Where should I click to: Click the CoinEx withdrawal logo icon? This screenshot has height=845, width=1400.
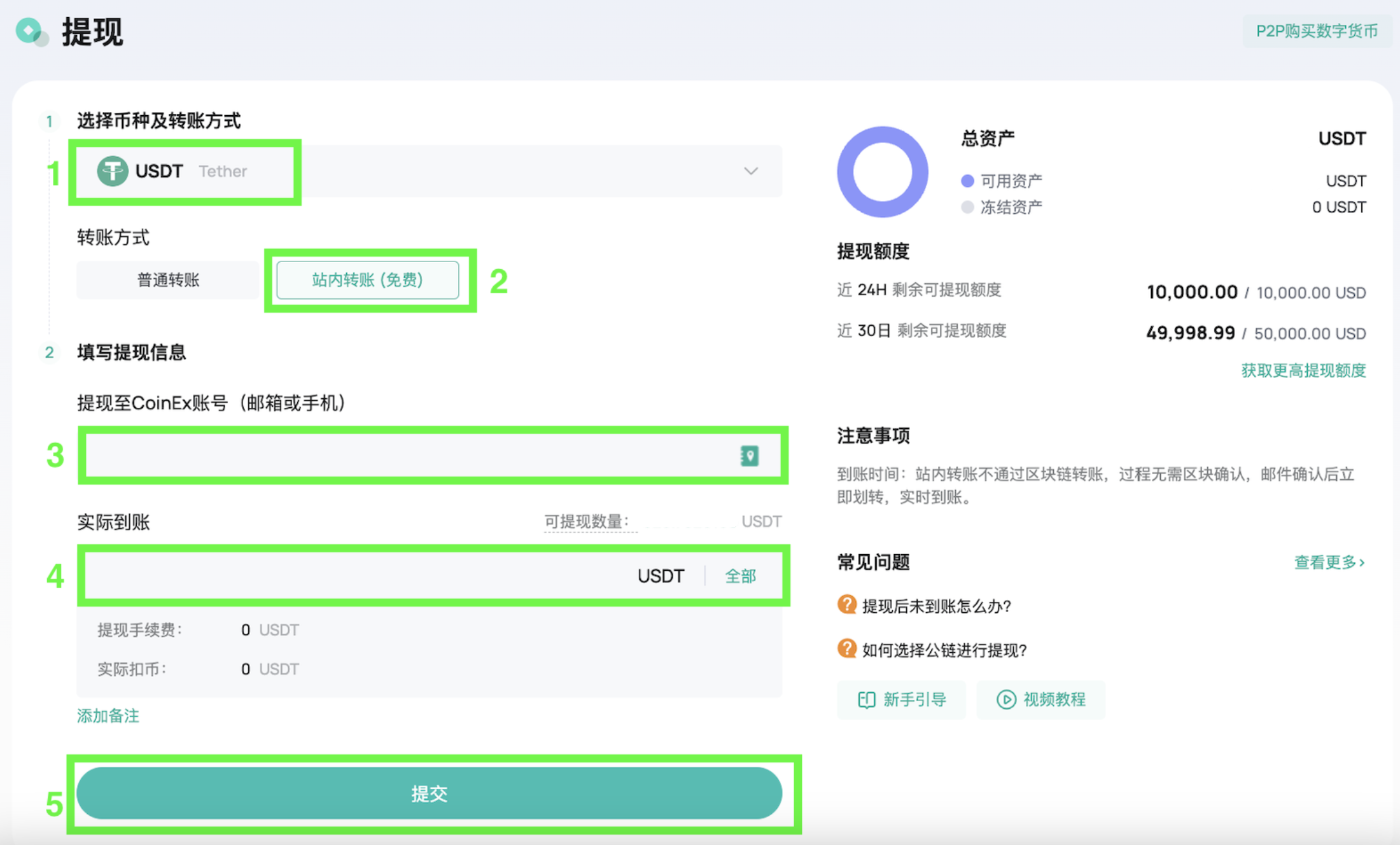pyautogui.click(x=31, y=31)
